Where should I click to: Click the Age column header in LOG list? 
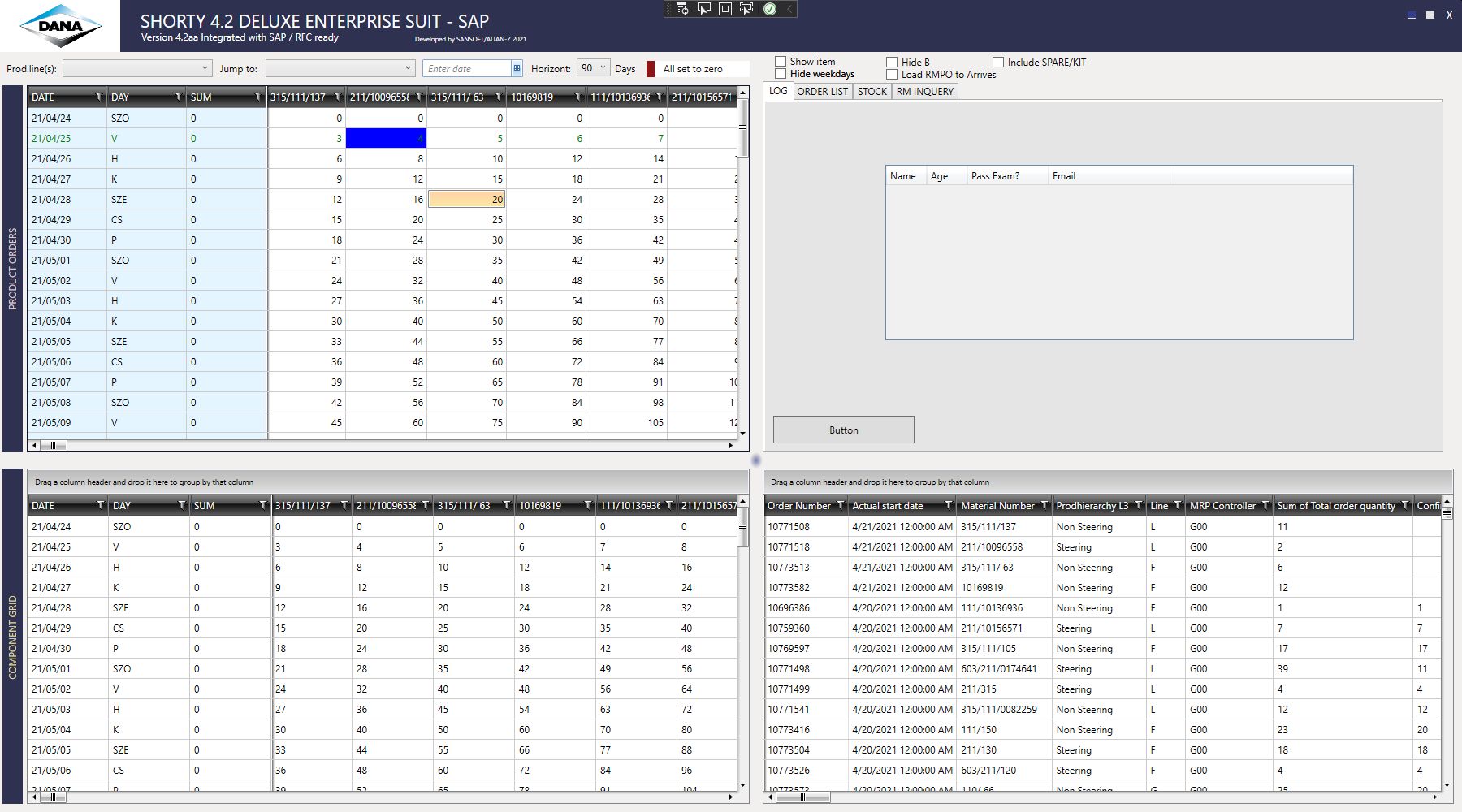click(x=946, y=176)
